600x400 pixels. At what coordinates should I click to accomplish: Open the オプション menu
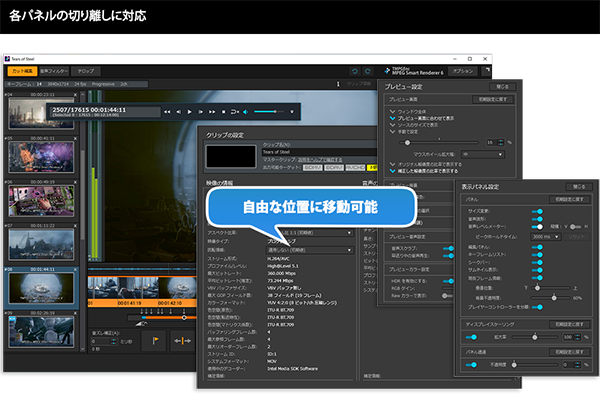[463, 71]
